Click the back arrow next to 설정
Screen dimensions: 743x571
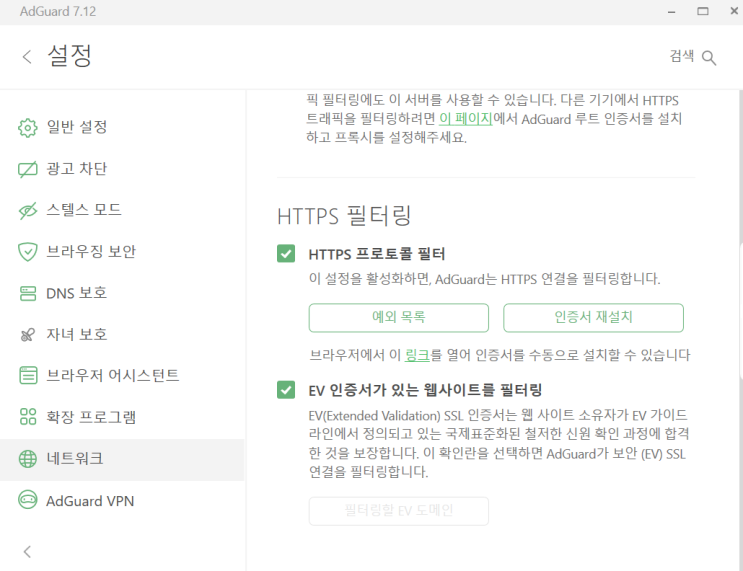[x=27, y=57]
